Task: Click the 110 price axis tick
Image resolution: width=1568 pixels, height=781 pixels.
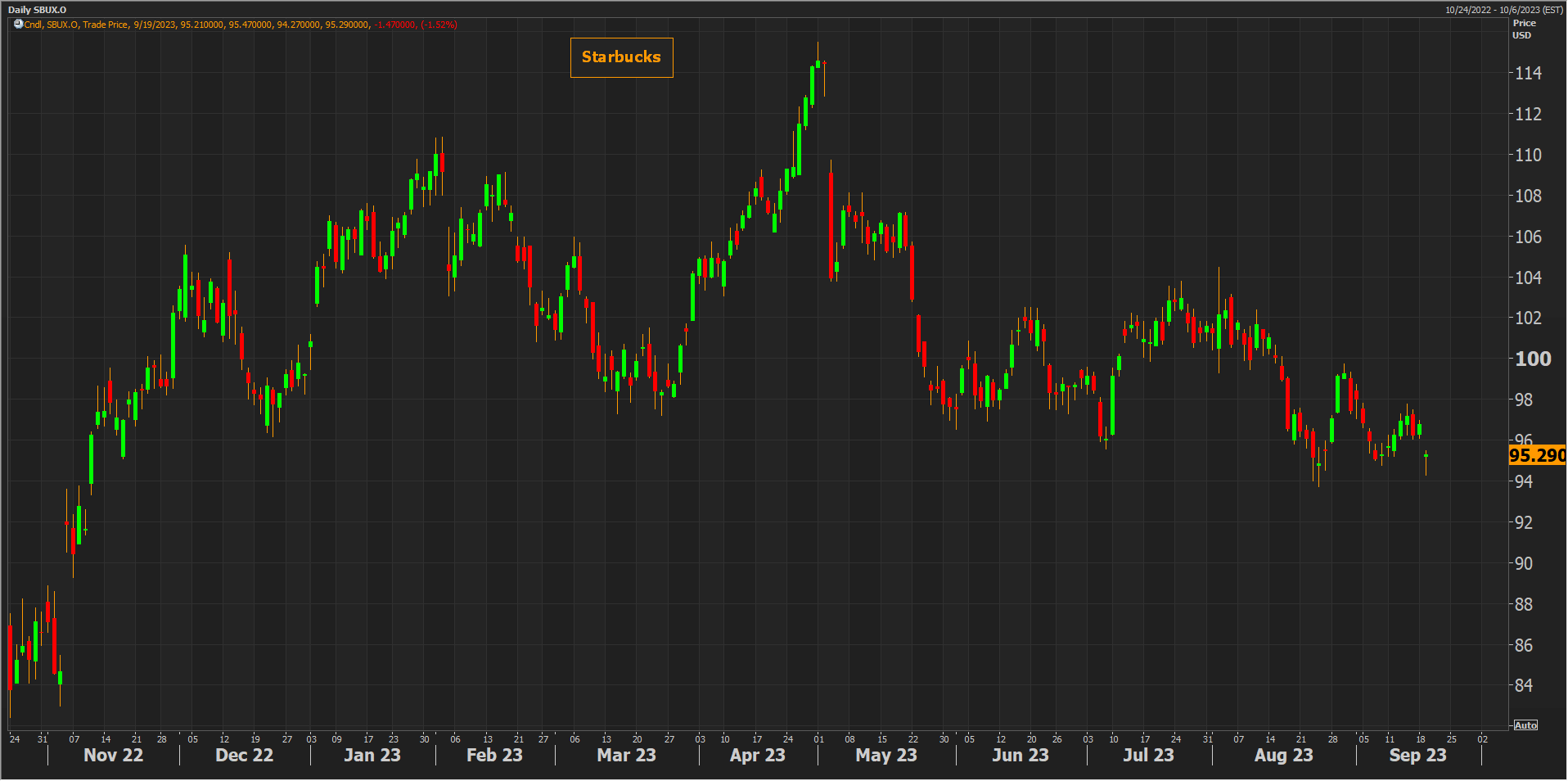Action: pos(1528,156)
